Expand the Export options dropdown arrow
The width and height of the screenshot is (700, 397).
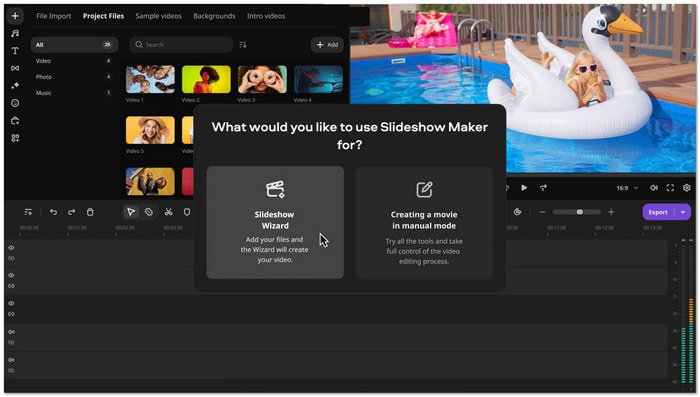683,212
